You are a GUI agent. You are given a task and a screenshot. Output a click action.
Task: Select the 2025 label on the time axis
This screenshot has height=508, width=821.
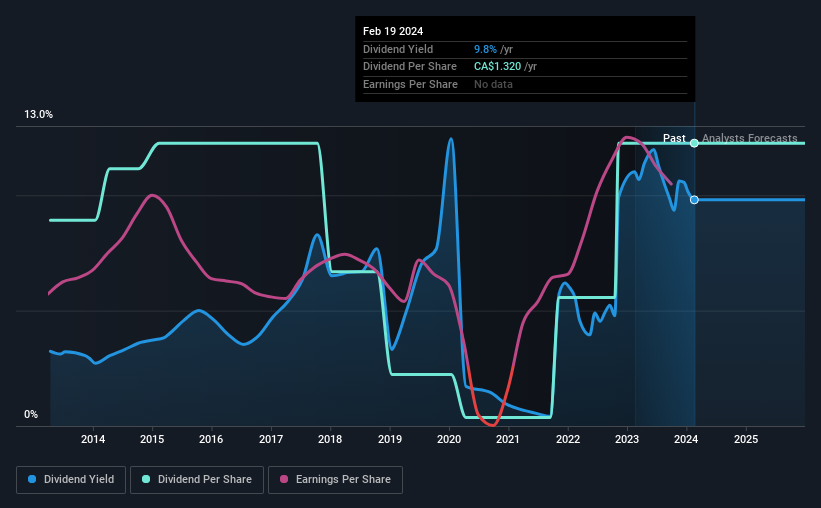click(x=746, y=439)
